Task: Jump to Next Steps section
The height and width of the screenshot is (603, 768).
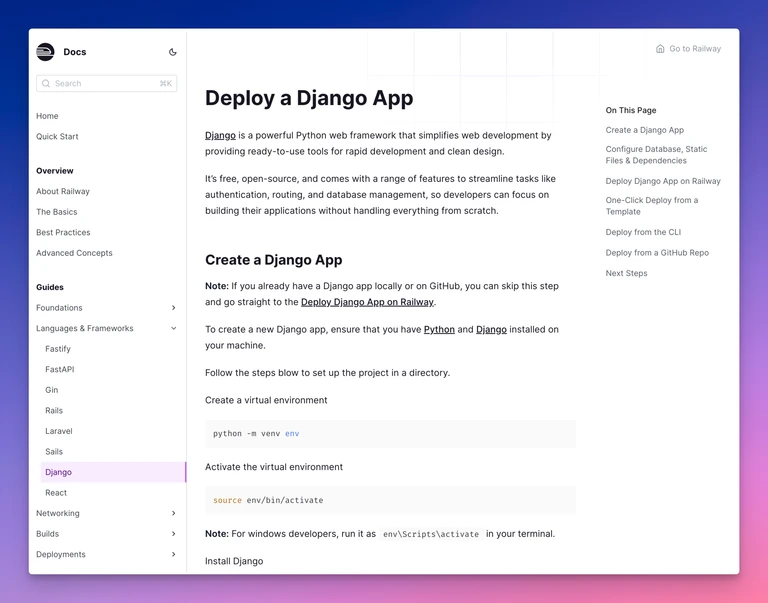Action: tap(626, 273)
